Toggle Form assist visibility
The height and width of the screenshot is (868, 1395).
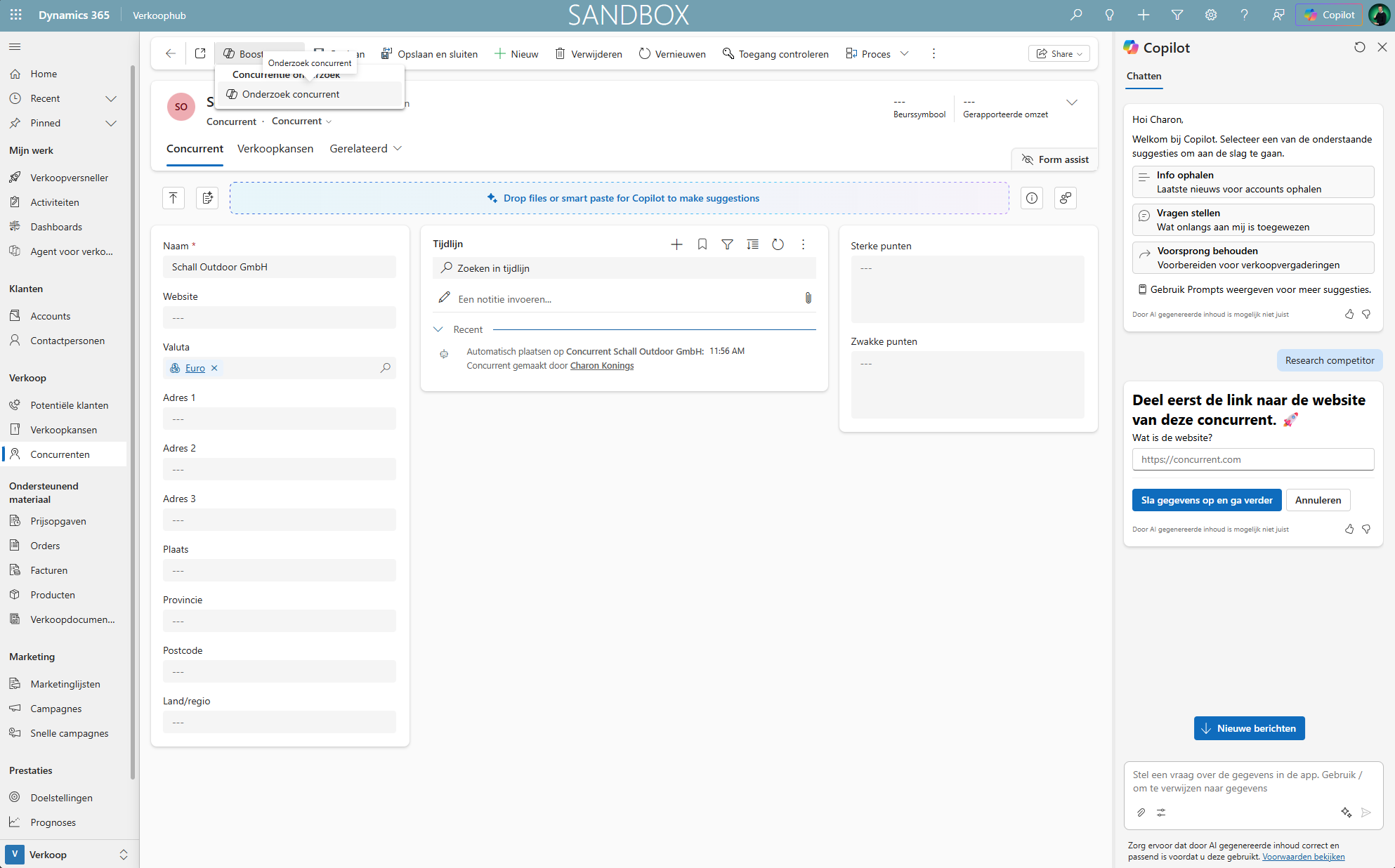(1054, 159)
